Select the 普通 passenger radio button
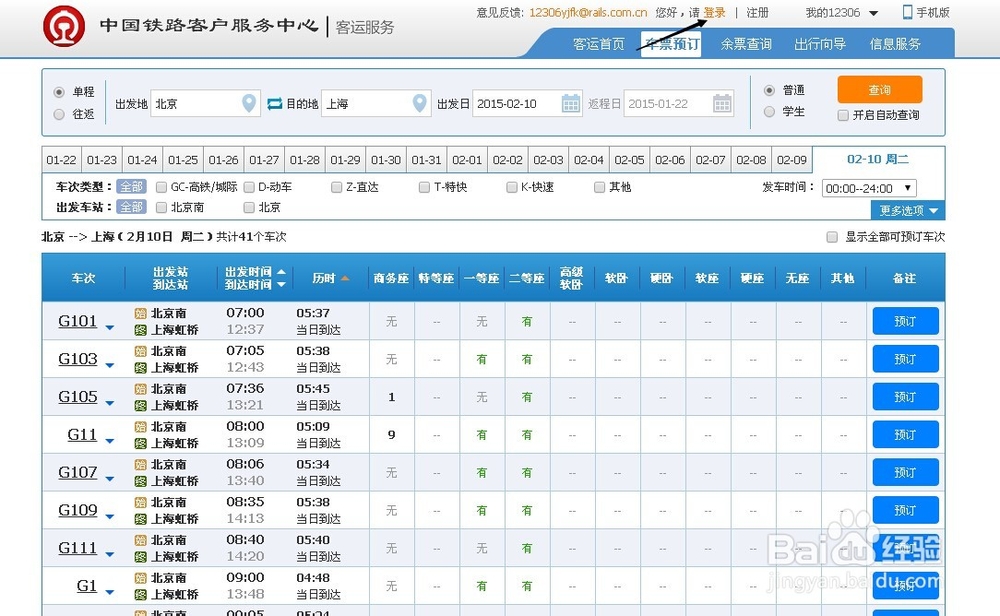 [x=769, y=90]
